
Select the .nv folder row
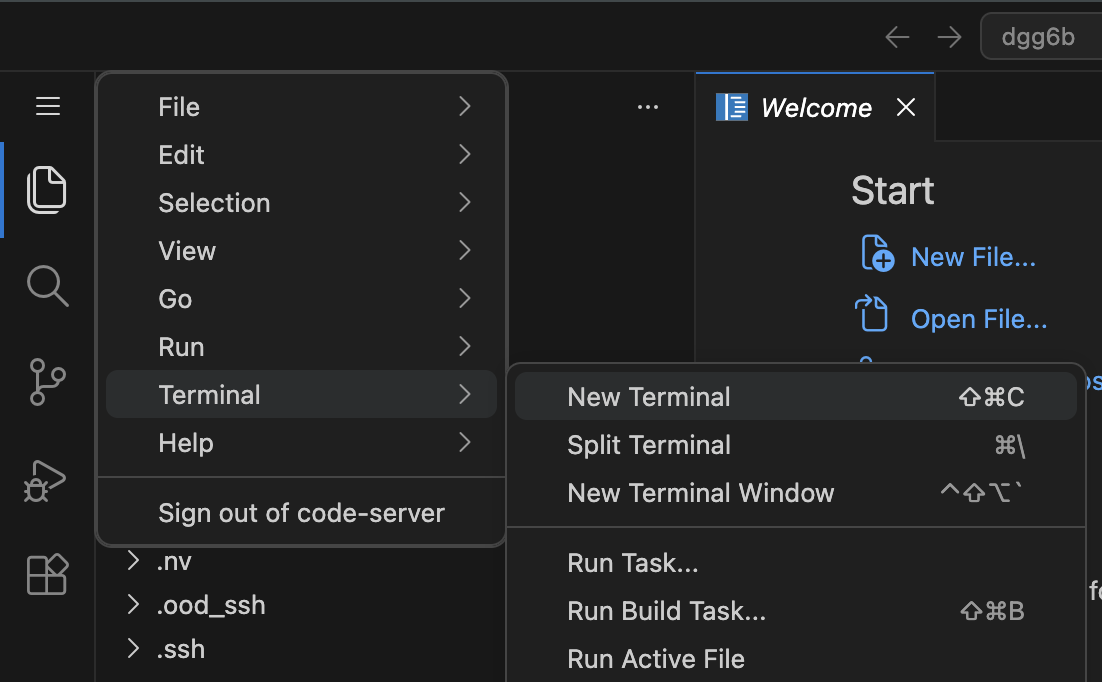(301, 561)
